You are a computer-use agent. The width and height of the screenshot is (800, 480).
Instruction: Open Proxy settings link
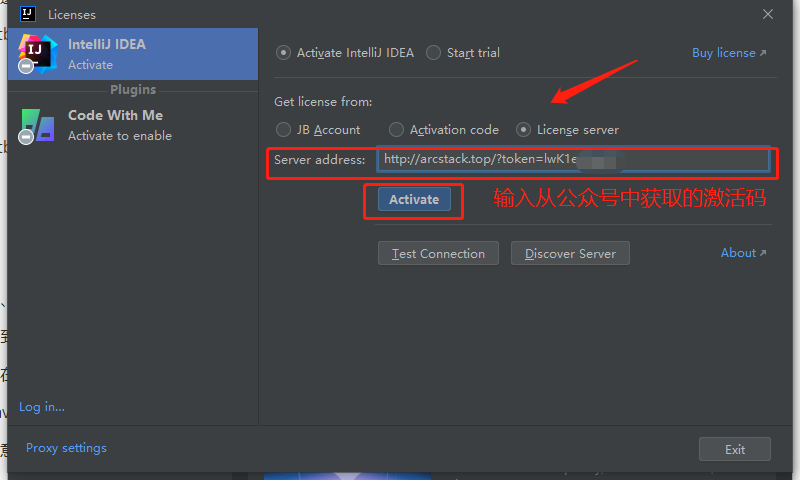point(66,448)
